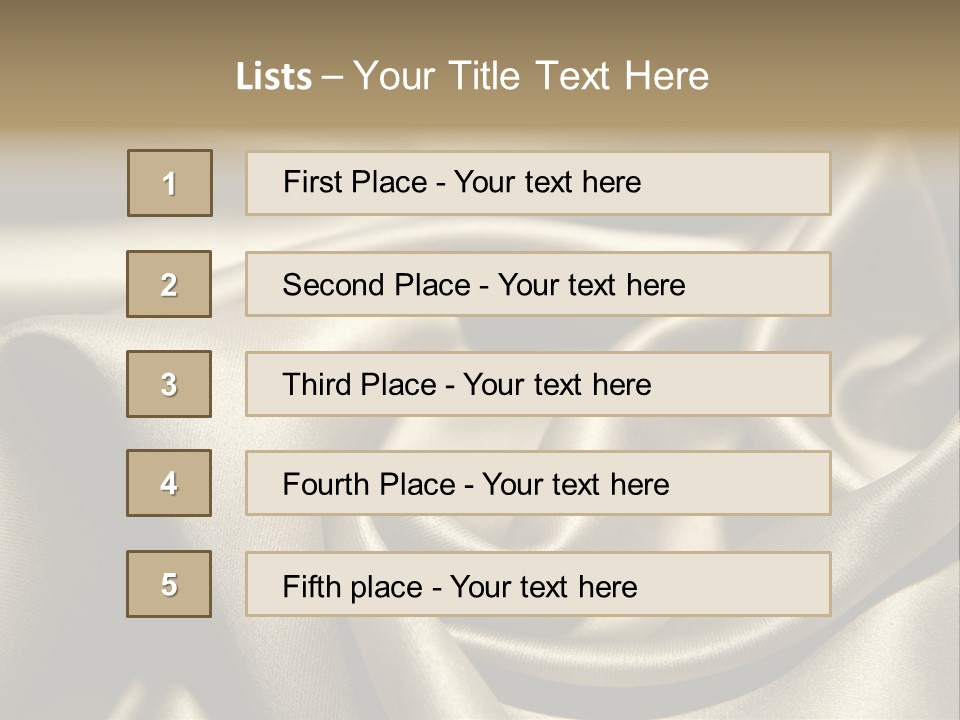Click the number 3 square
Viewport: 960px width, 720px height.
click(169, 384)
